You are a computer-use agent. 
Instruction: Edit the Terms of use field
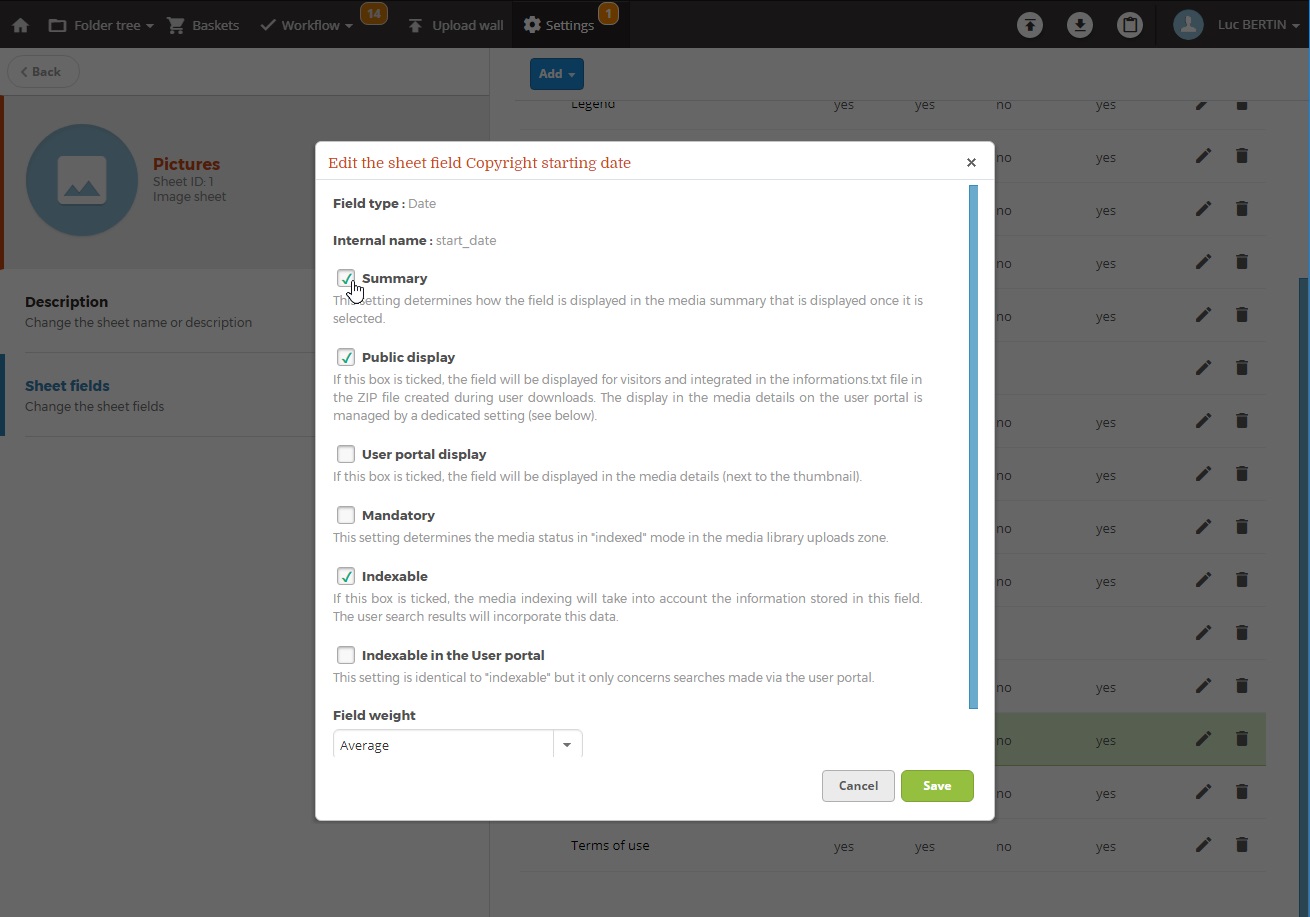(1203, 844)
